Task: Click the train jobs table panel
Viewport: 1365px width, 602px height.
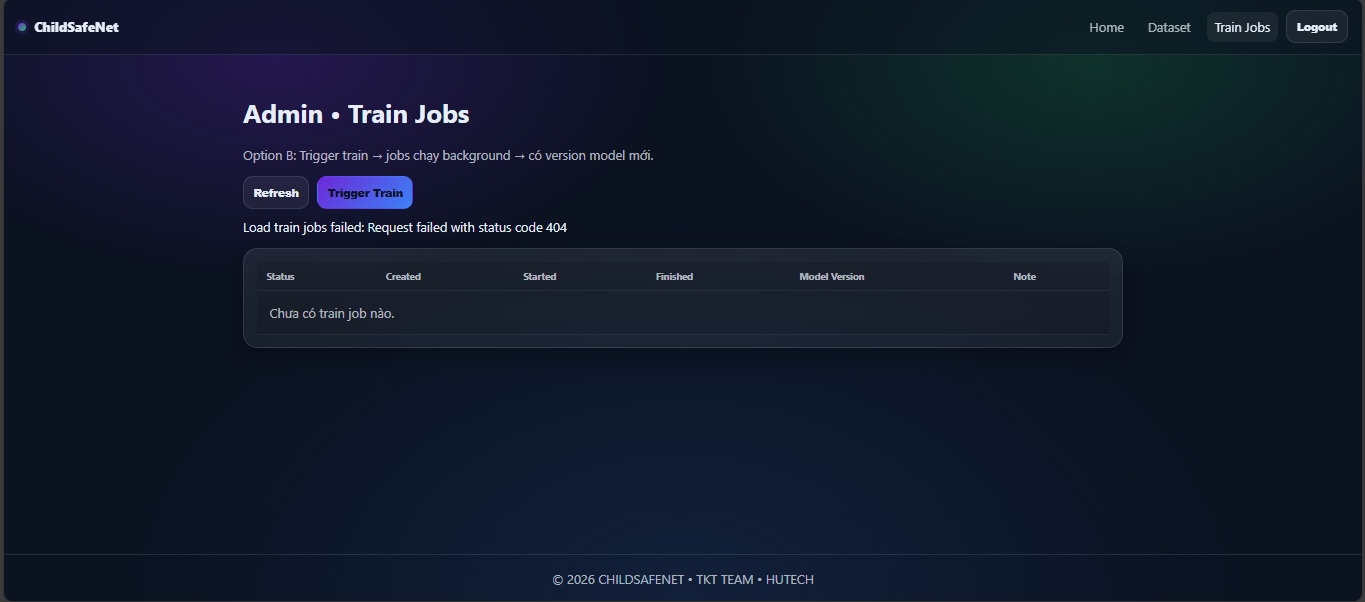Action: coord(683,298)
